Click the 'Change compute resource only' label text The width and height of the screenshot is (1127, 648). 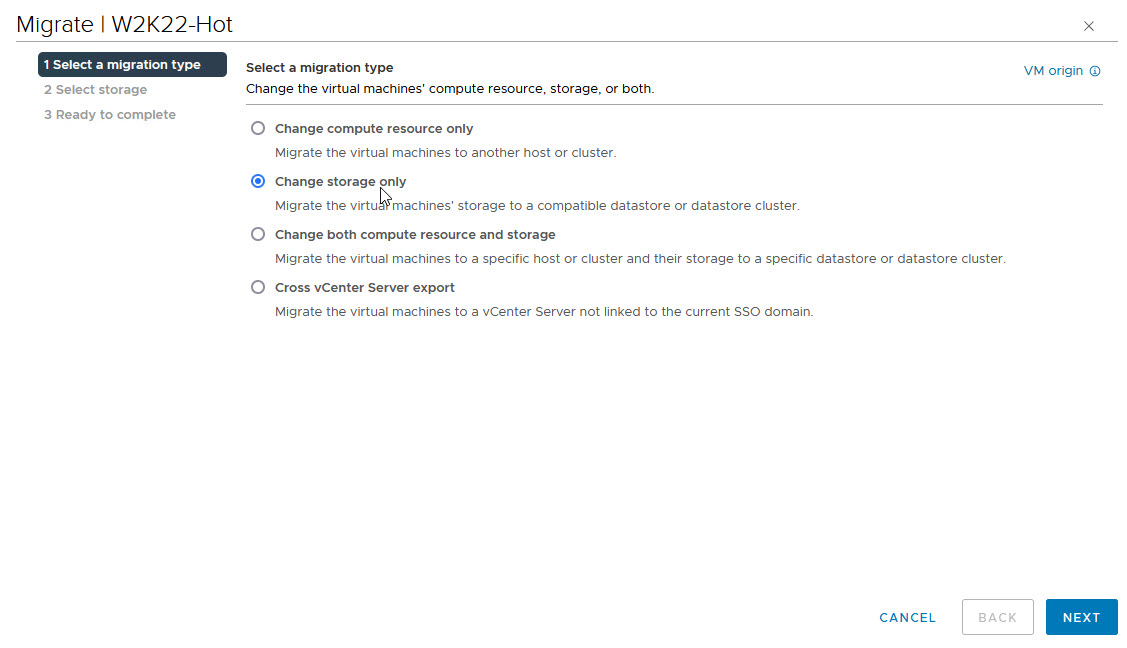coord(374,129)
